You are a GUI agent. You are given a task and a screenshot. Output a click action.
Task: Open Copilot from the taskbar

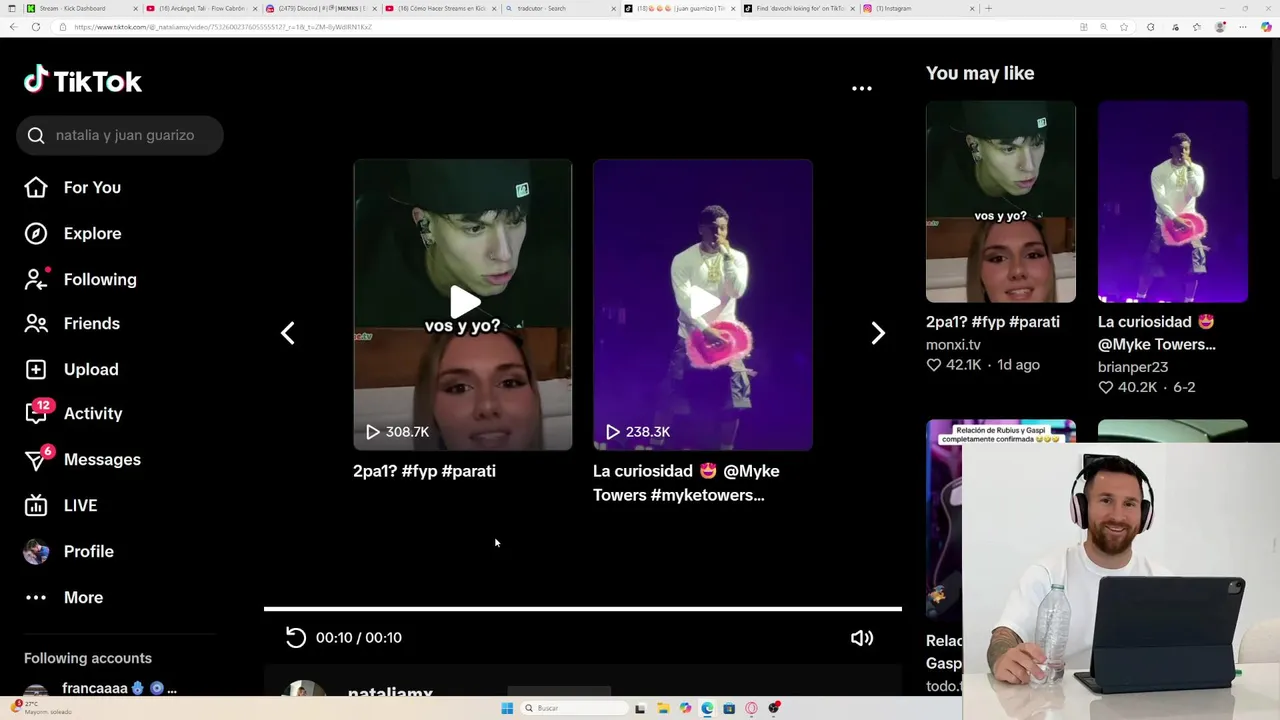685,708
